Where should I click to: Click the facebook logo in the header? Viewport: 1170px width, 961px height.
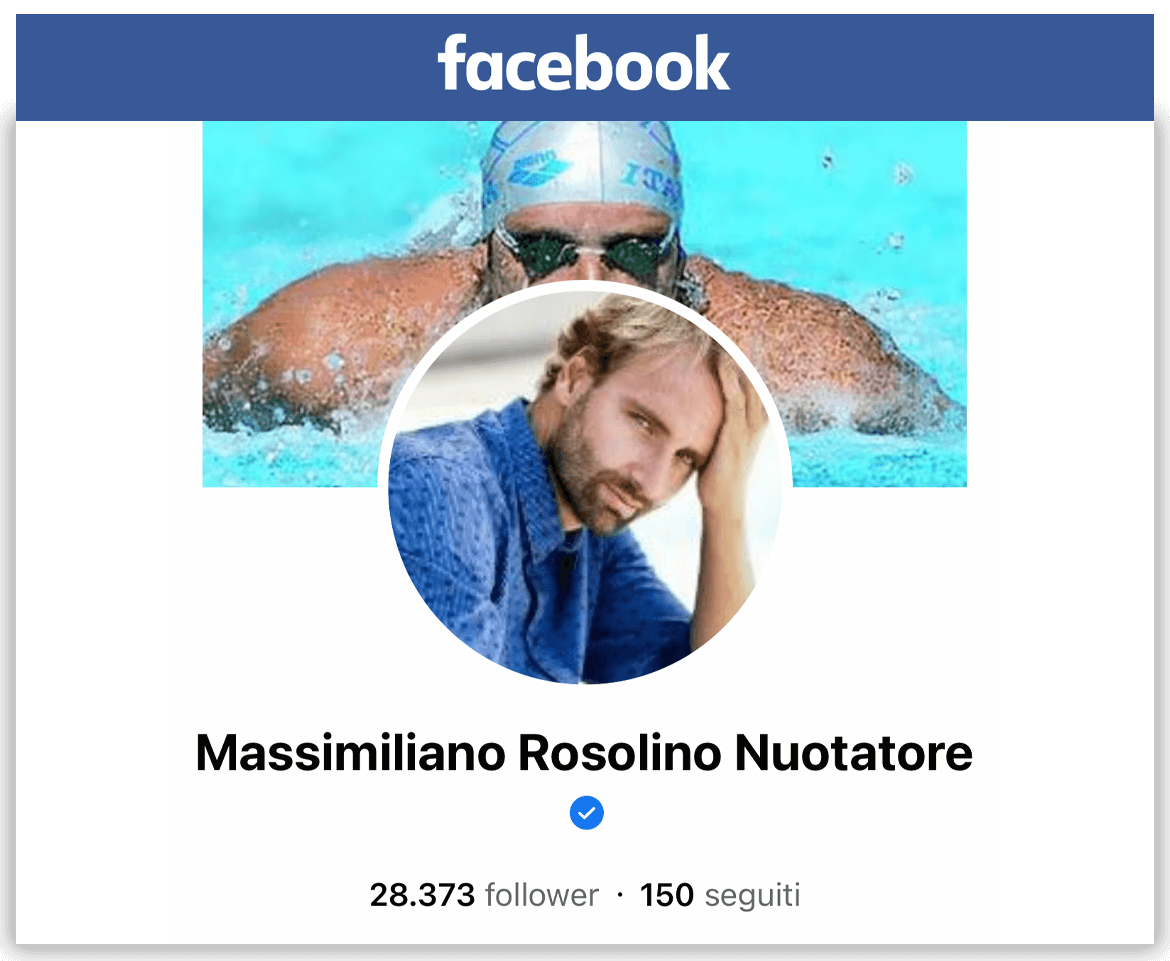tap(584, 63)
